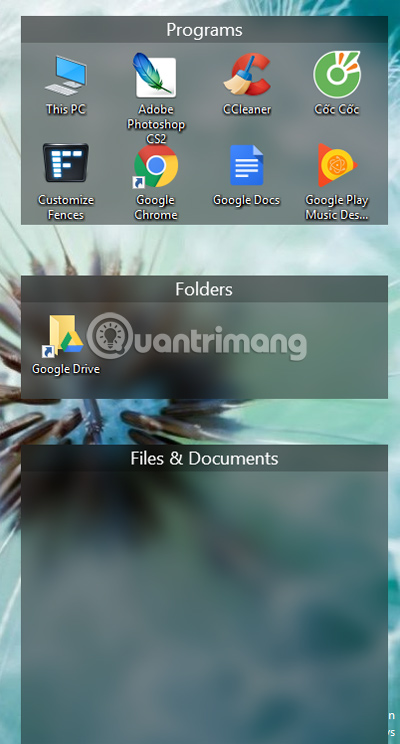The height and width of the screenshot is (744, 400).
Task: Click the Google Drive folder shortcut
Action: pyautogui.click(x=64, y=335)
